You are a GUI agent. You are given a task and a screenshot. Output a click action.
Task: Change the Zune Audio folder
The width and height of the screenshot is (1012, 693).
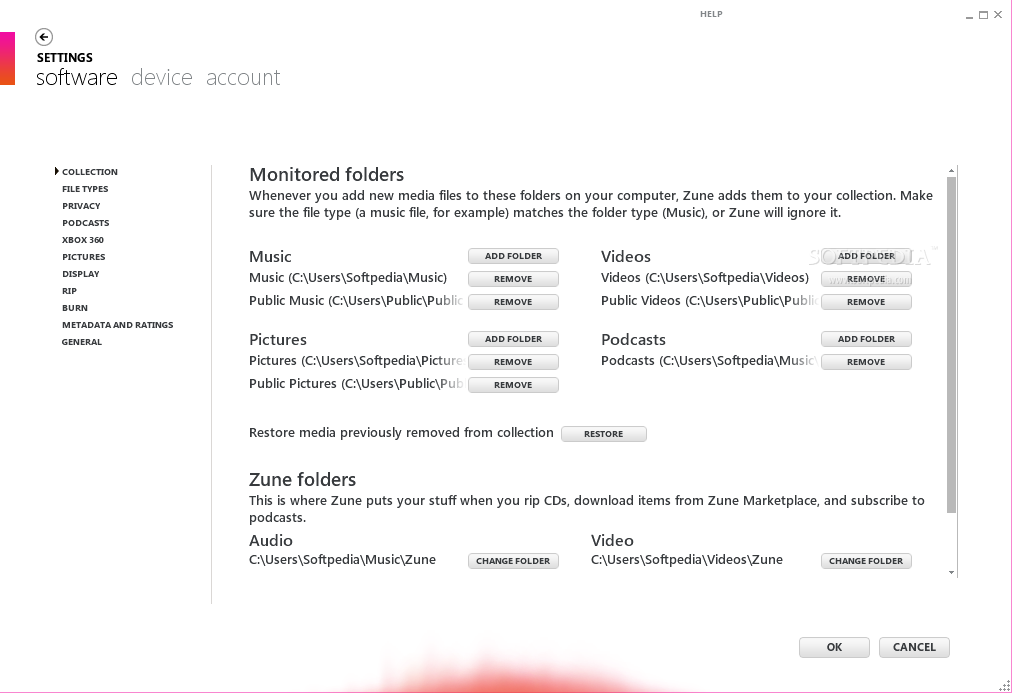[x=513, y=561]
